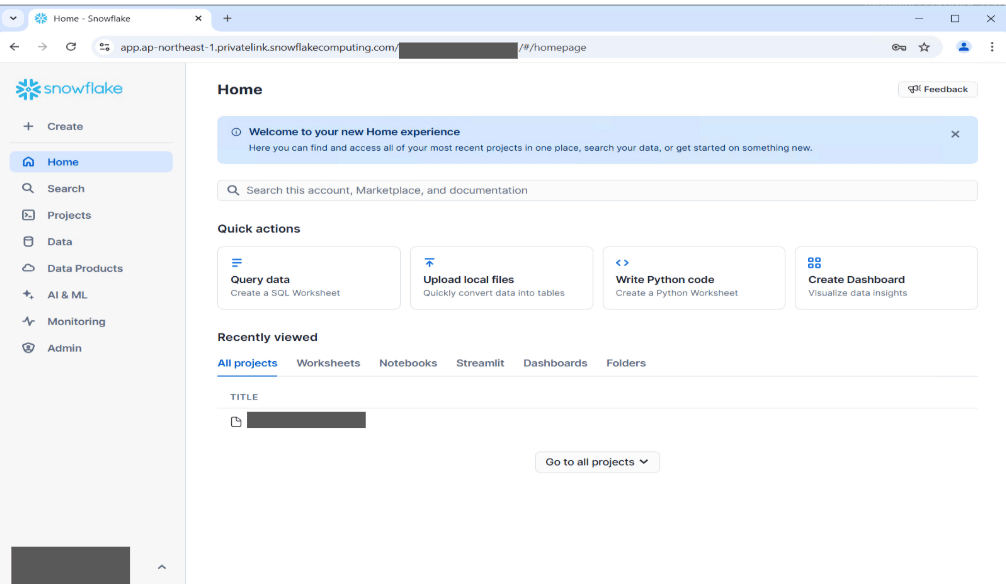
Task: Click the browser forward arrow
Action: coord(42,47)
